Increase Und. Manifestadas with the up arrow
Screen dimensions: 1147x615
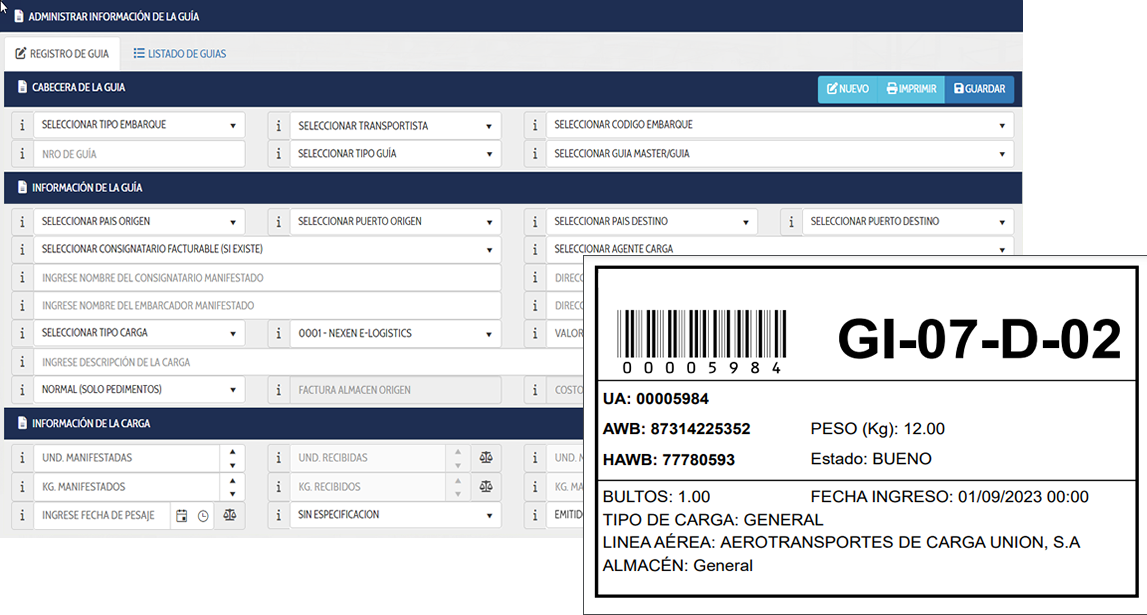pos(232,452)
